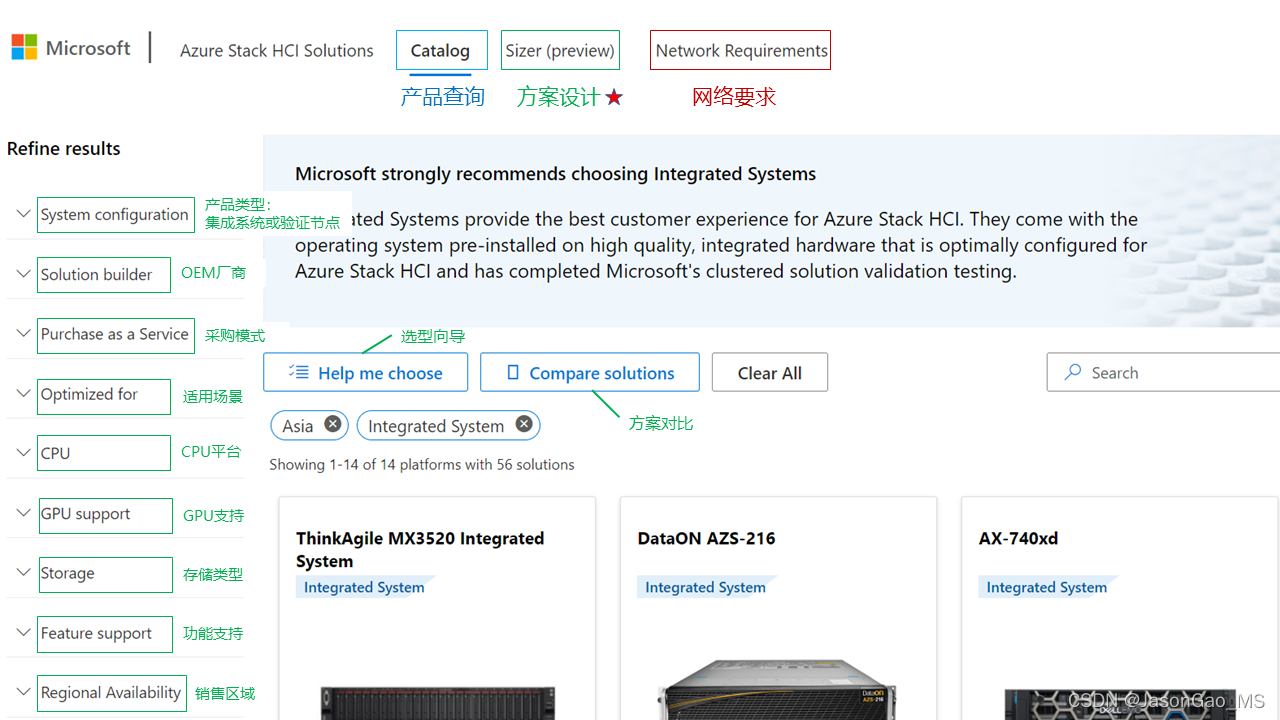Click the Regional Availability filter label
This screenshot has width=1280, height=720.
(x=111, y=692)
